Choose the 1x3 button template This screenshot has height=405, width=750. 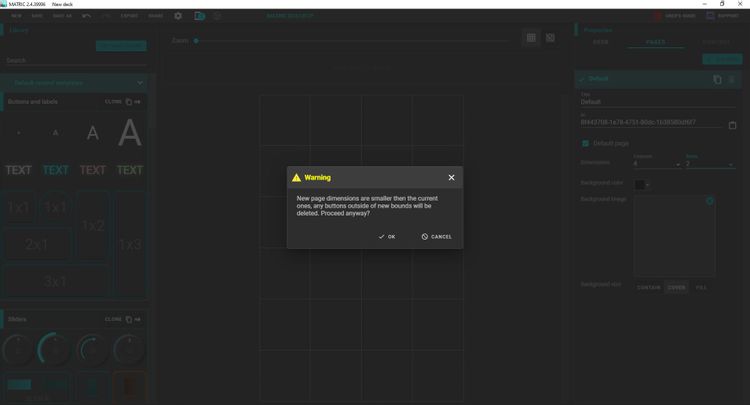tap(130, 245)
